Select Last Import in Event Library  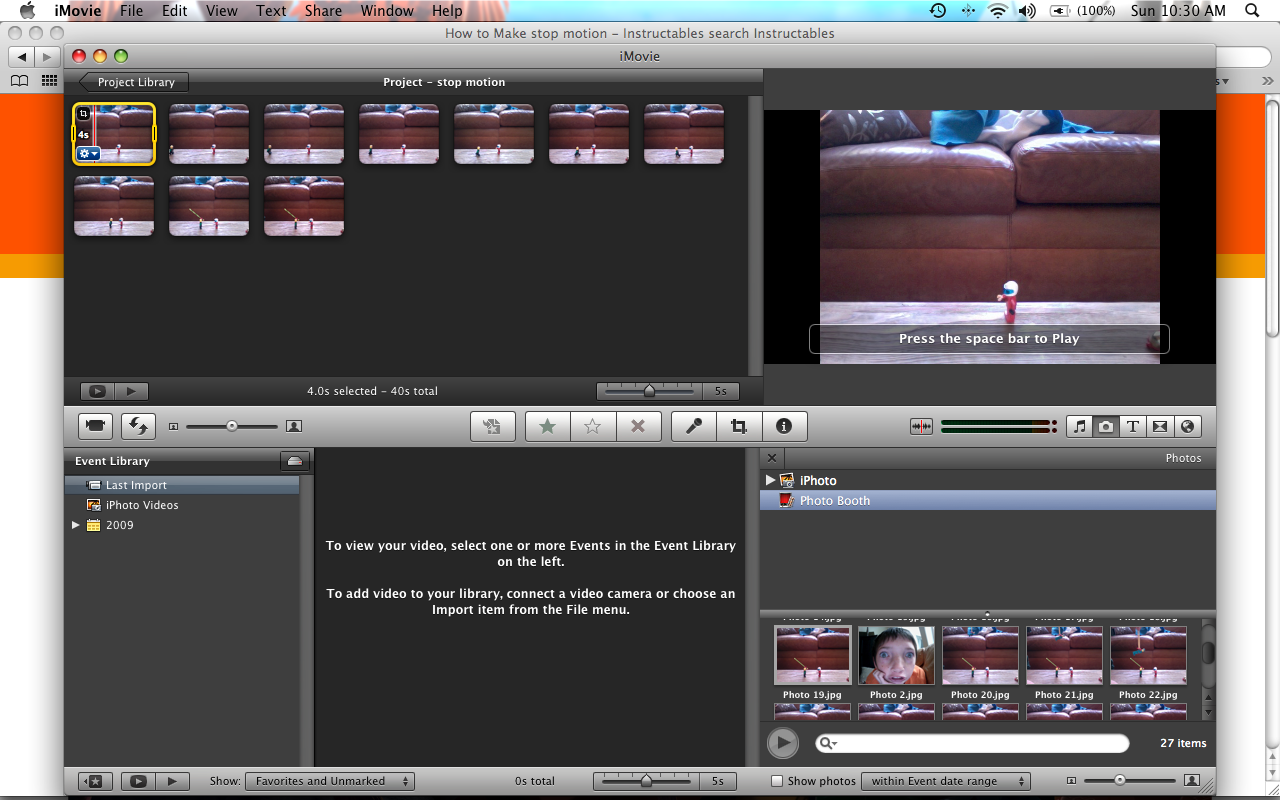click(182, 485)
